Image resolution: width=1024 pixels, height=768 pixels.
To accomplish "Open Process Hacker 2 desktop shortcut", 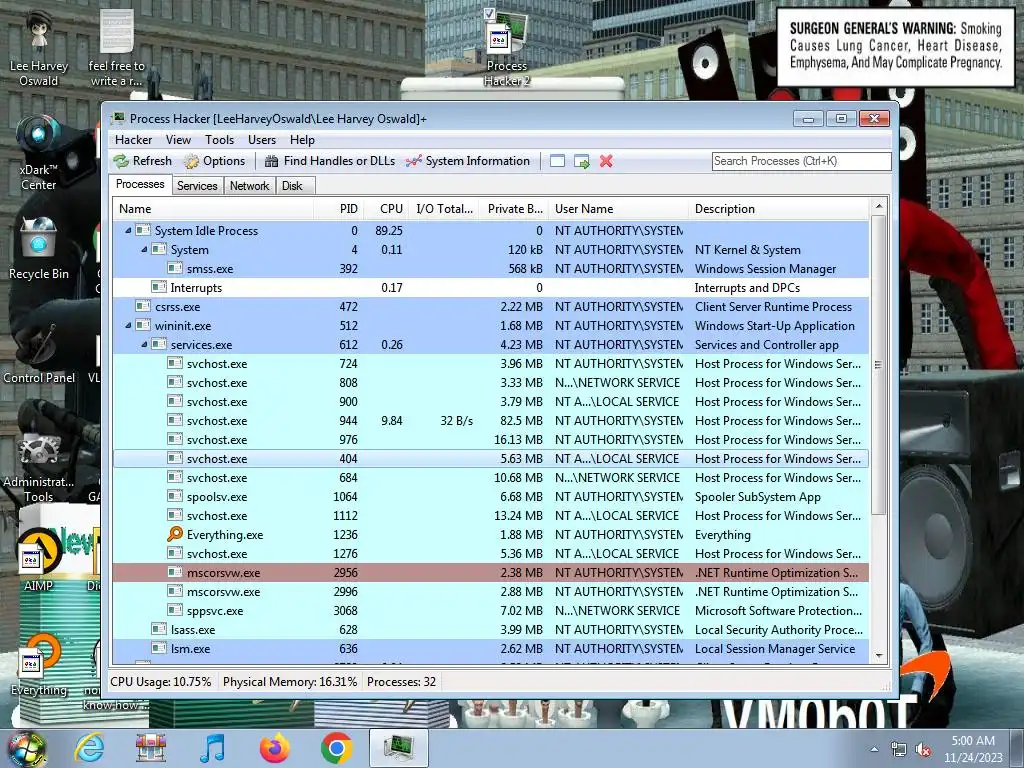I will point(507,49).
